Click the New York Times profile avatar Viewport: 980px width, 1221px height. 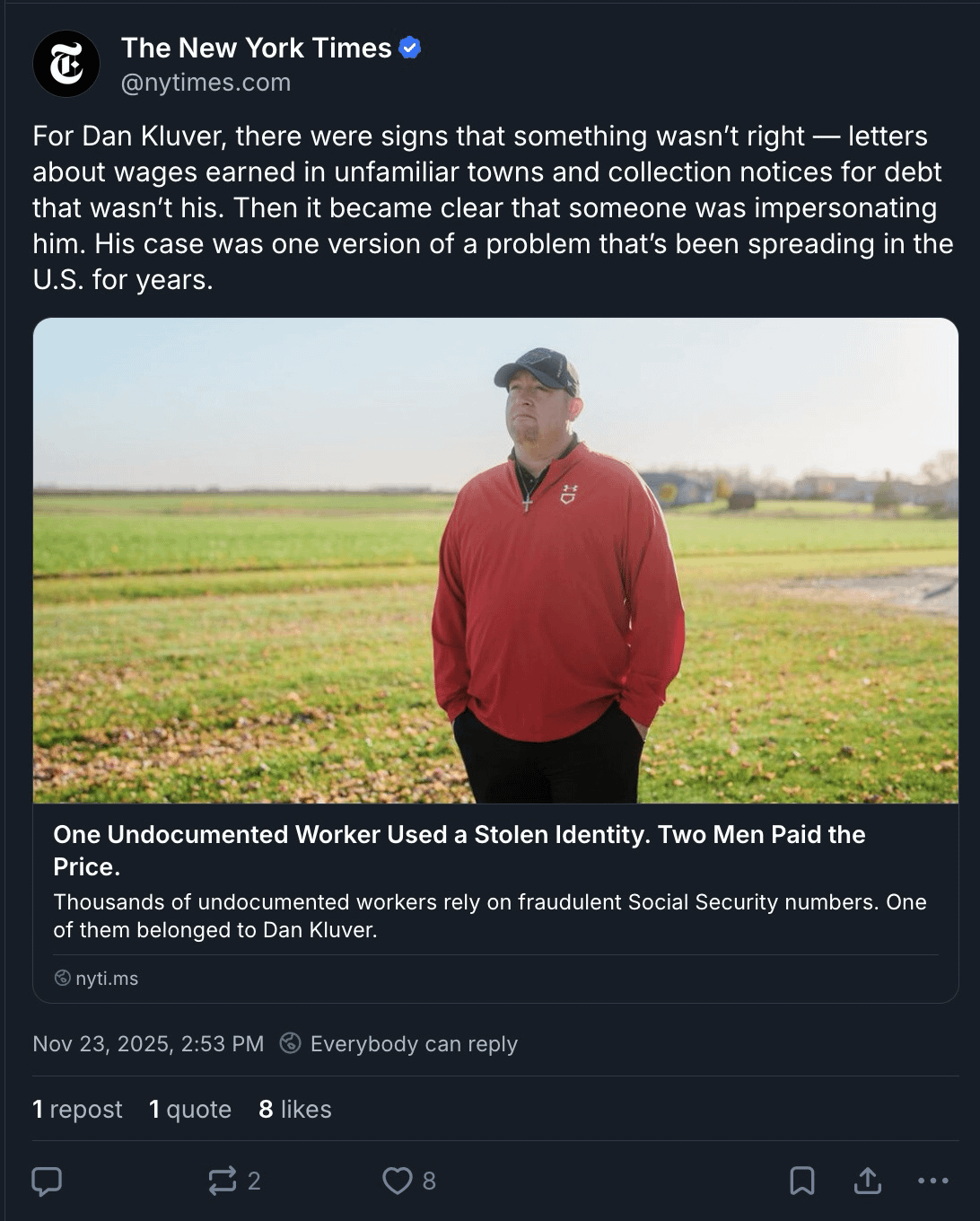coord(66,64)
